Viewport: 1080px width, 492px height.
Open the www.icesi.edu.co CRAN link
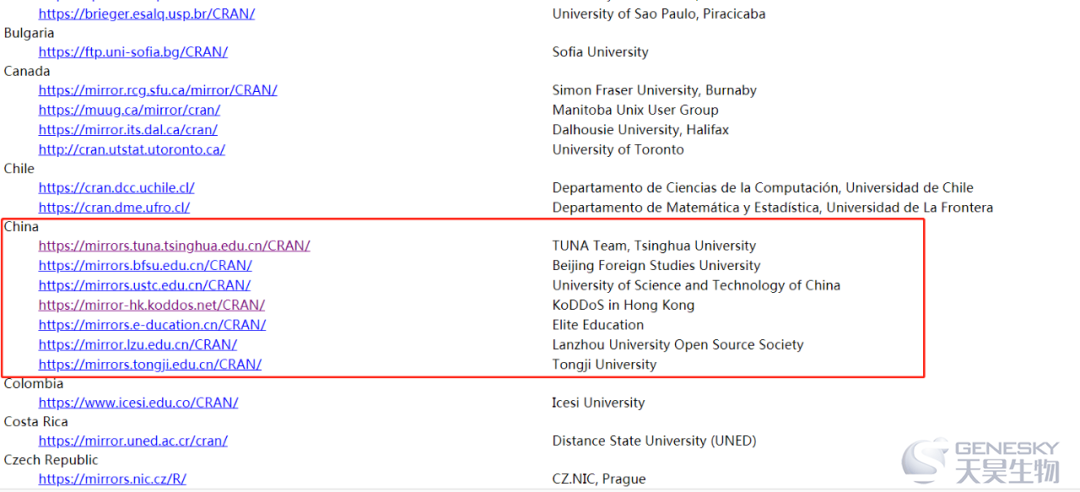pos(138,402)
